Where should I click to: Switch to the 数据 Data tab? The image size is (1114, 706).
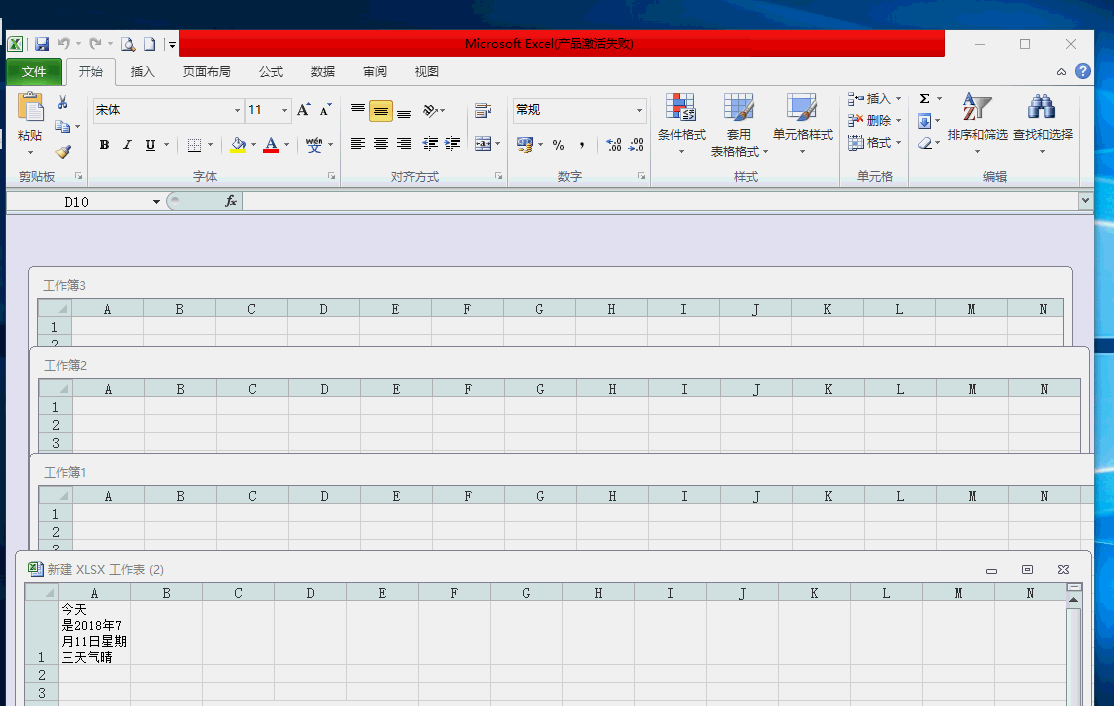323,72
